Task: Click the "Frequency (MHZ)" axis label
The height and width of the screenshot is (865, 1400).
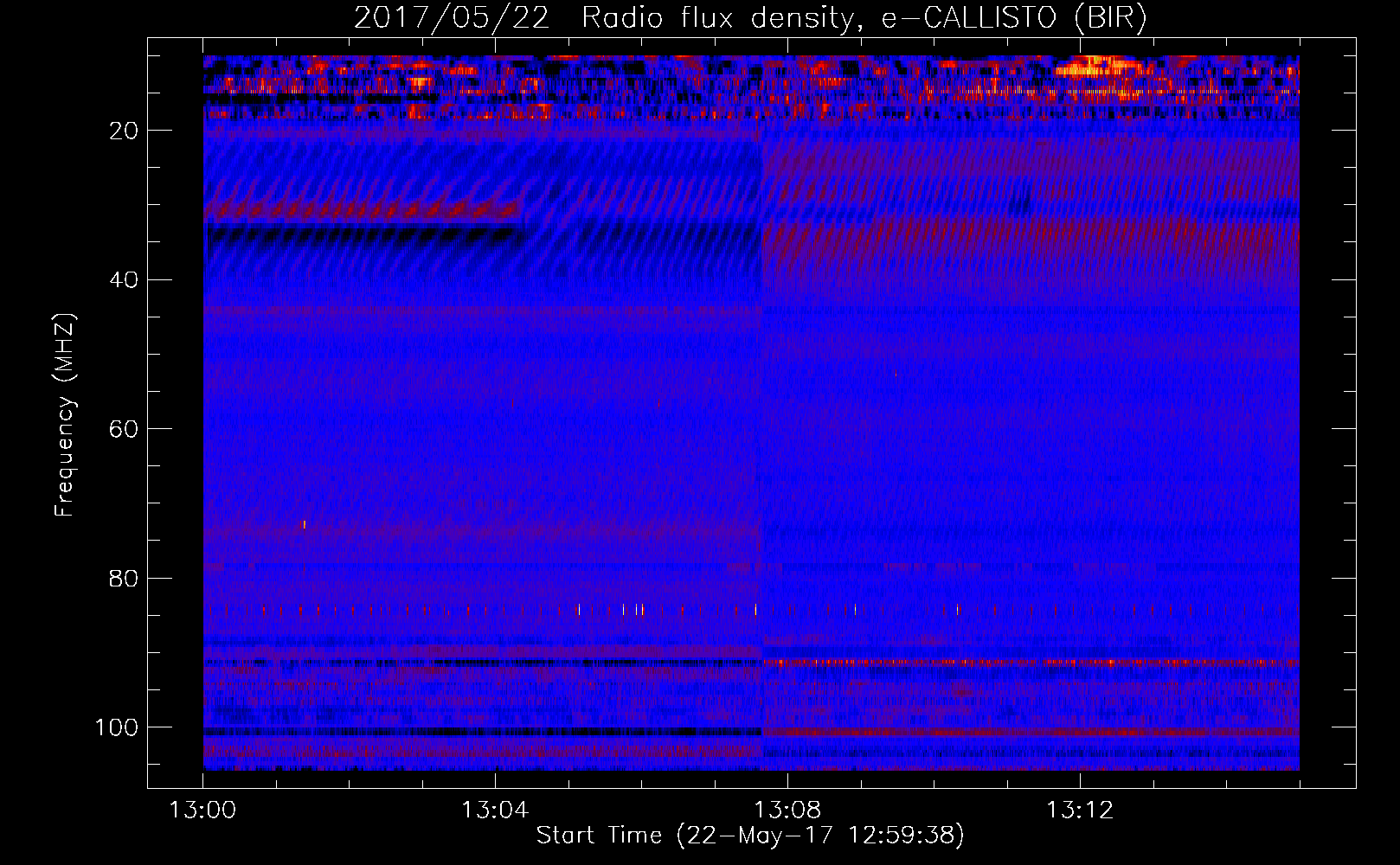Action: pyautogui.click(x=65, y=415)
